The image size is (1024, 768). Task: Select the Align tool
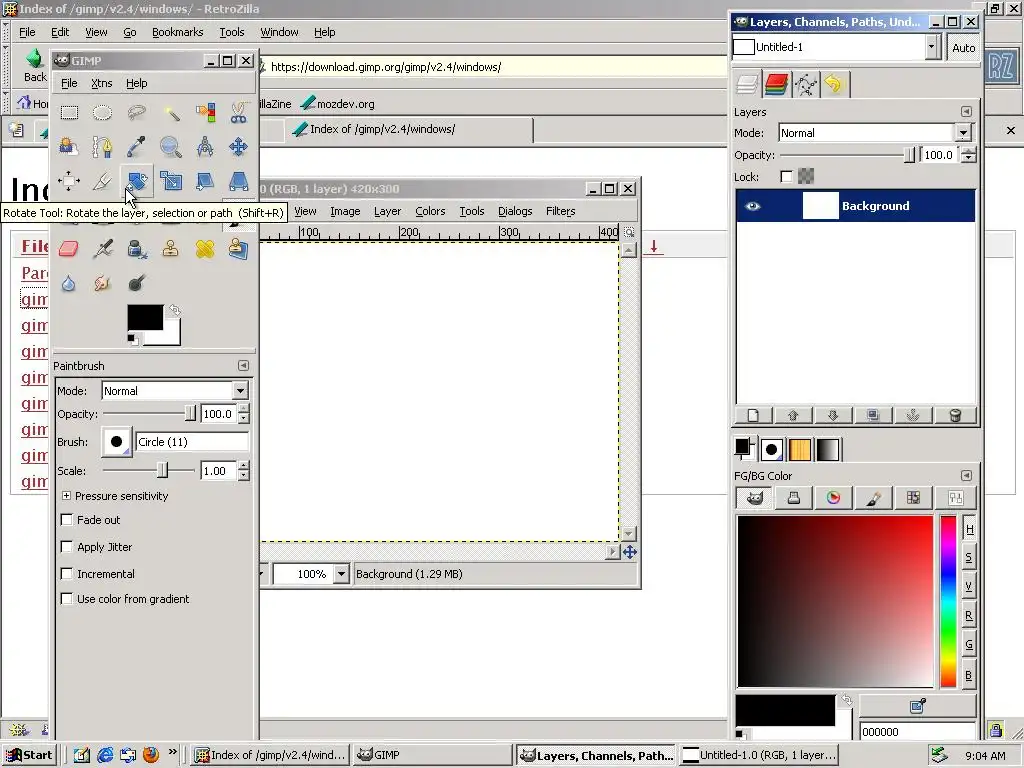click(69, 181)
